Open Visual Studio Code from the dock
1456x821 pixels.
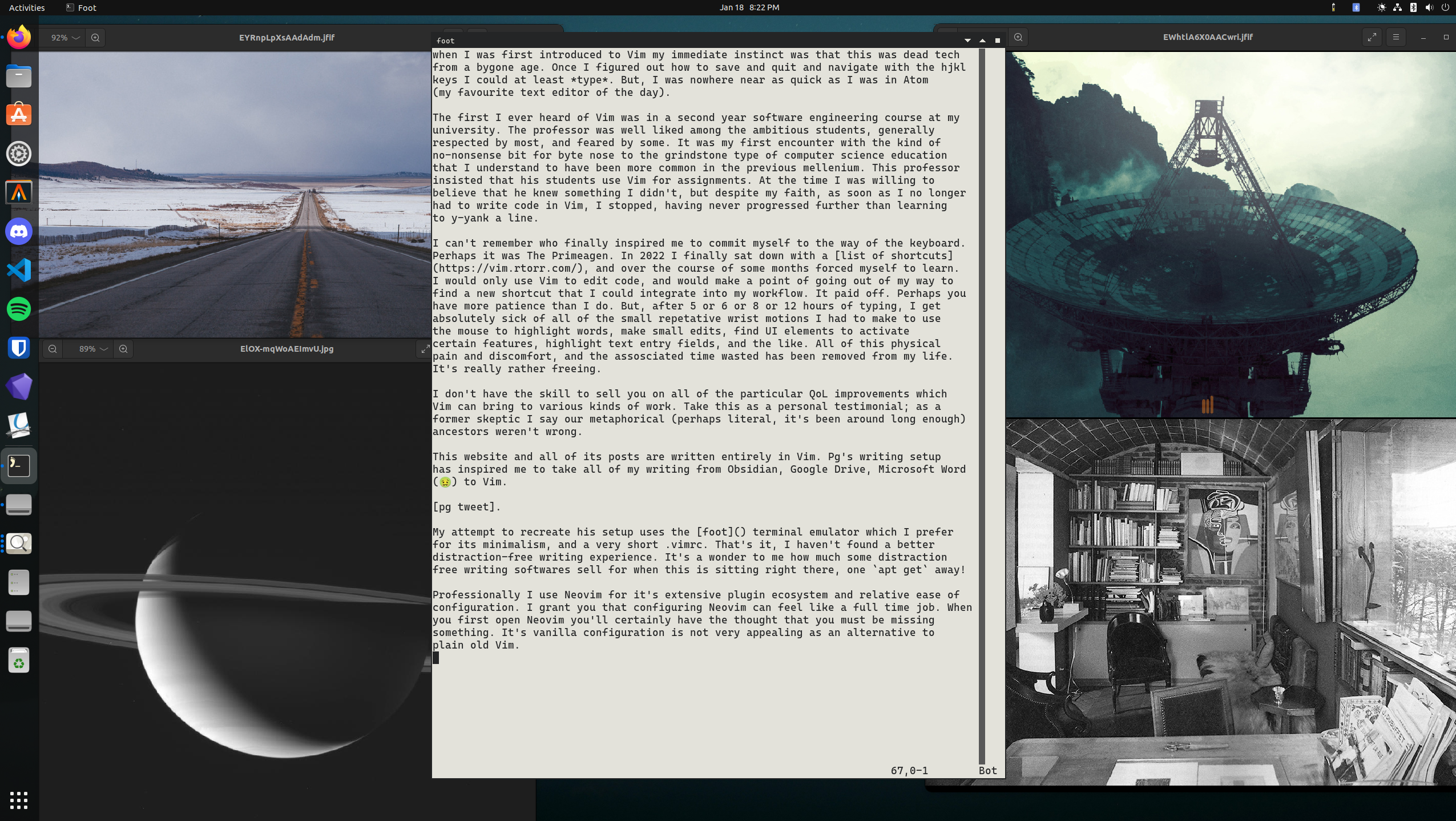[19, 270]
